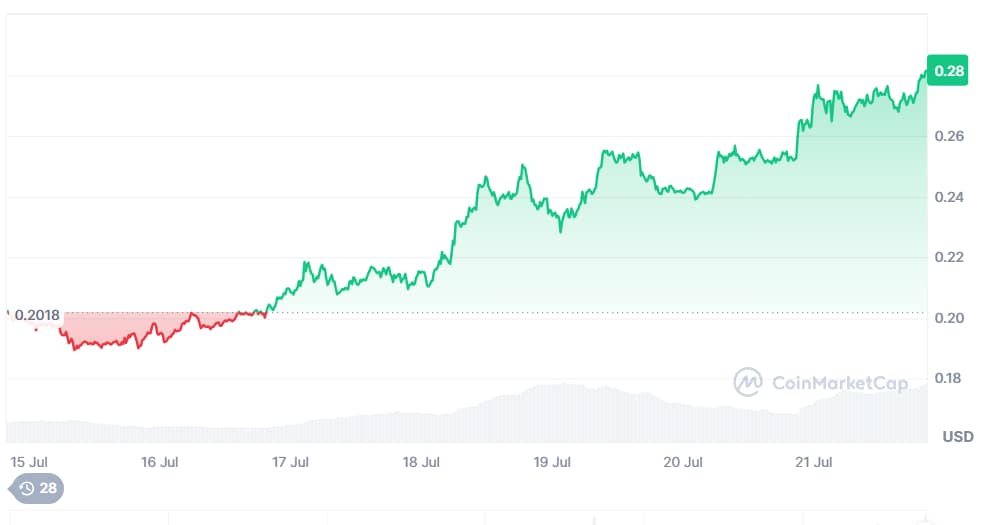Click the CoinMarketCap logo icon watermark
Screen dimensions: 1006x525
click(x=748, y=383)
